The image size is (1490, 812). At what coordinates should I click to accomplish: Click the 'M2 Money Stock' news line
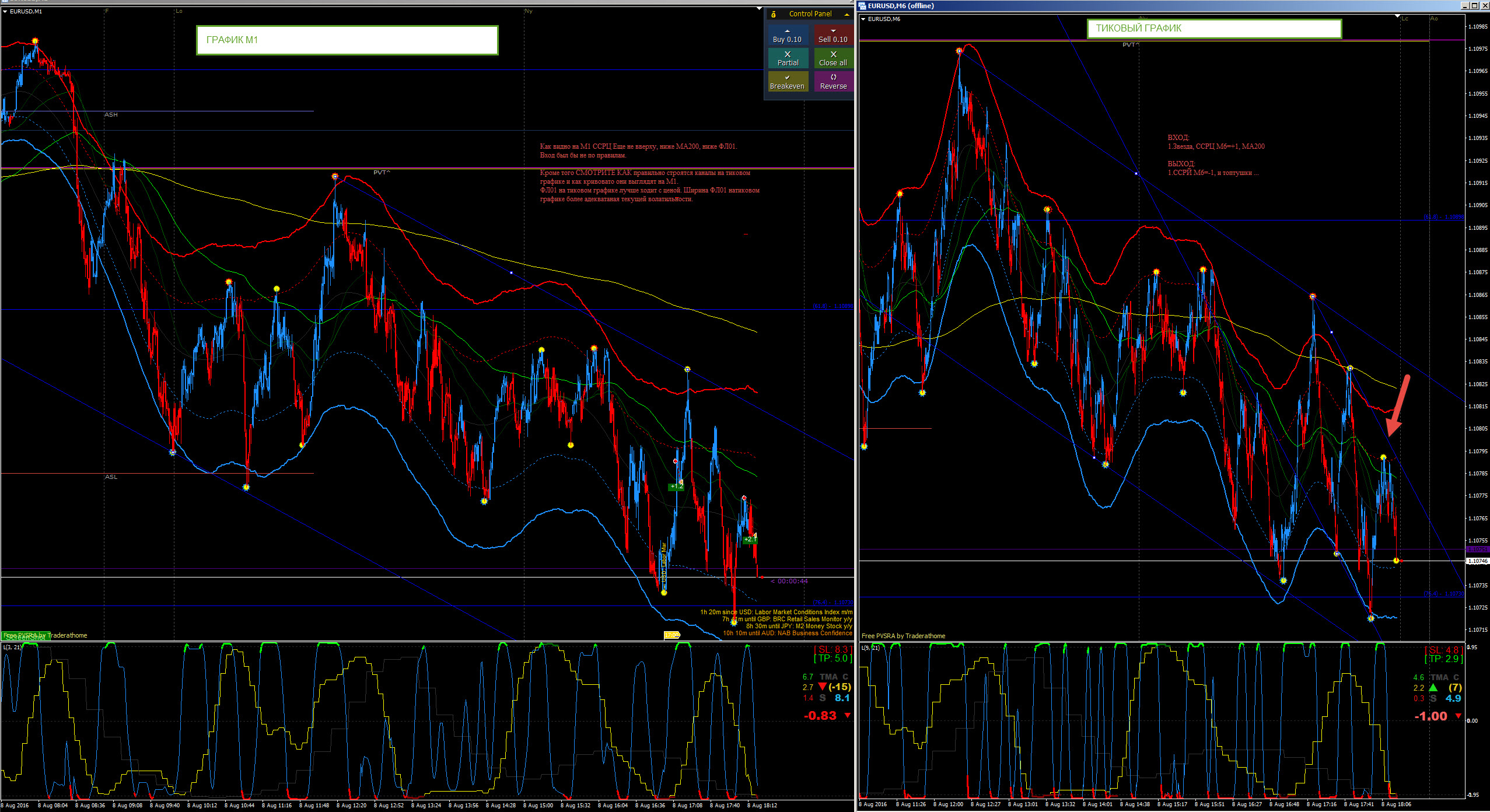[799, 626]
